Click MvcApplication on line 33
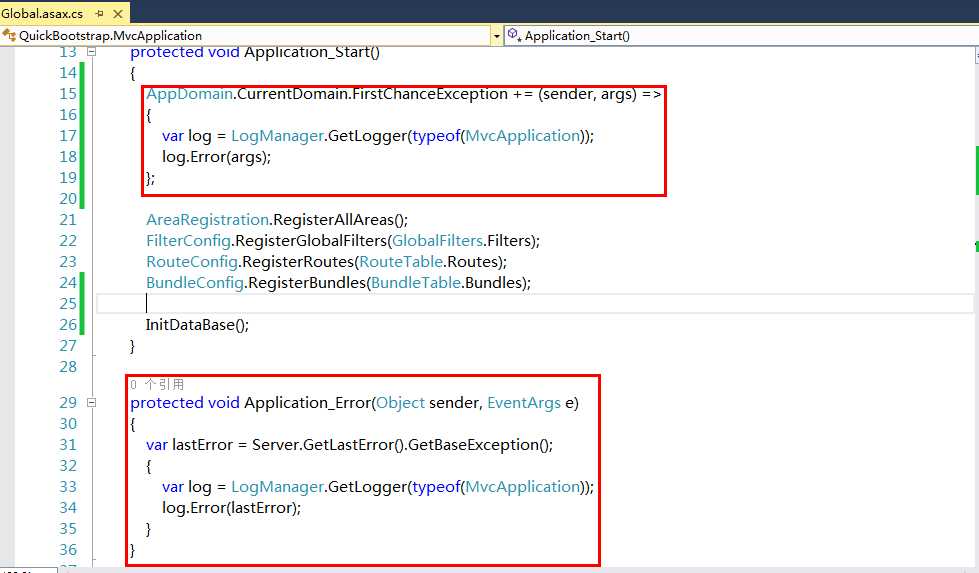The image size is (979, 573). click(523, 487)
